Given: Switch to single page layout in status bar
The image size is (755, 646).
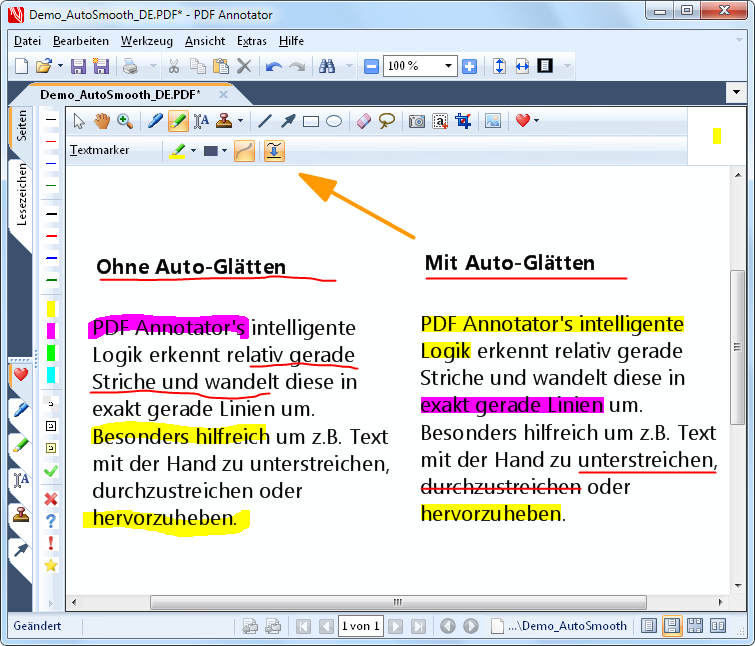Looking at the screenshot, I should pos(649,626).
